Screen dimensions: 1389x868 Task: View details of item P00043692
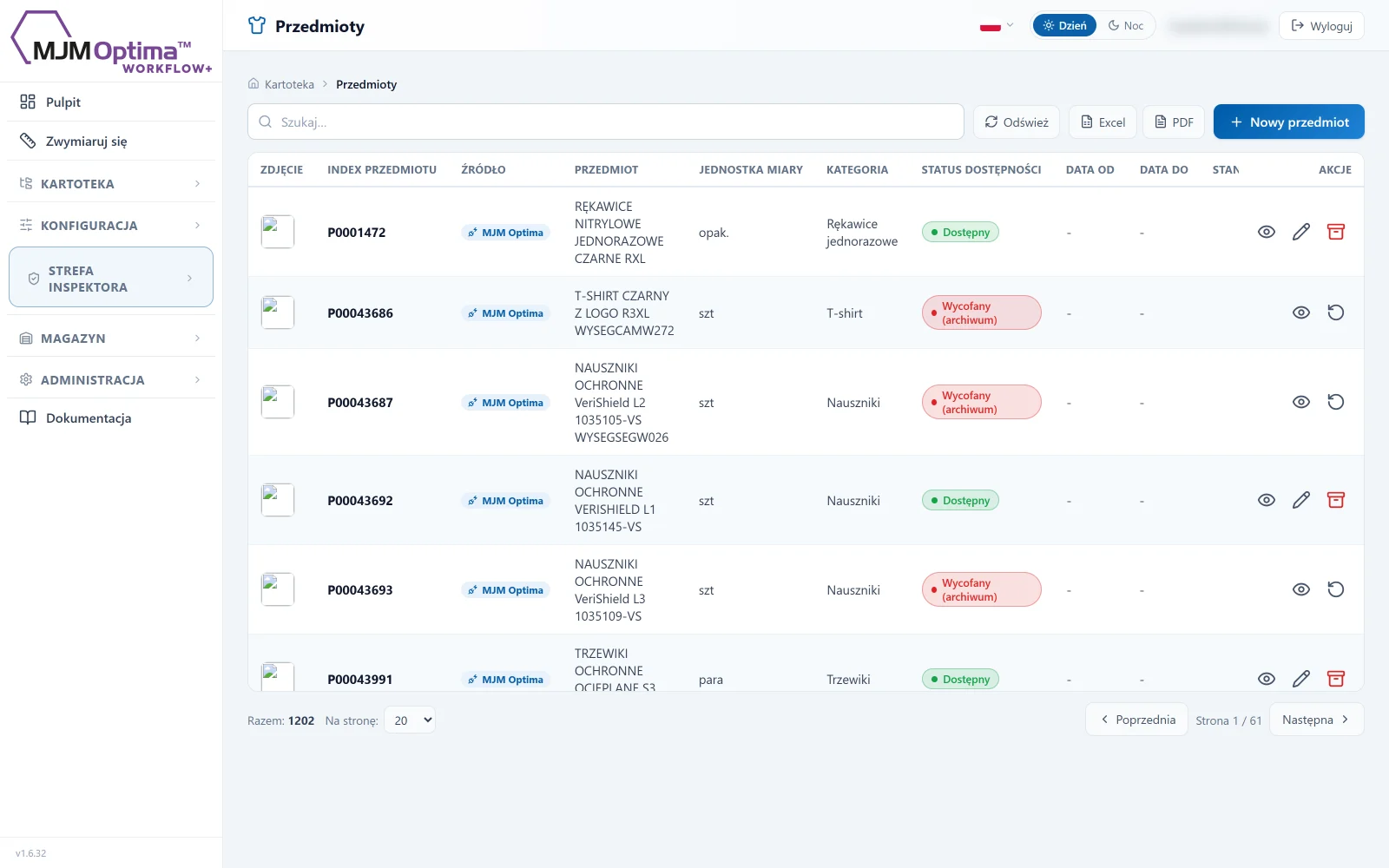(1267, 500)
